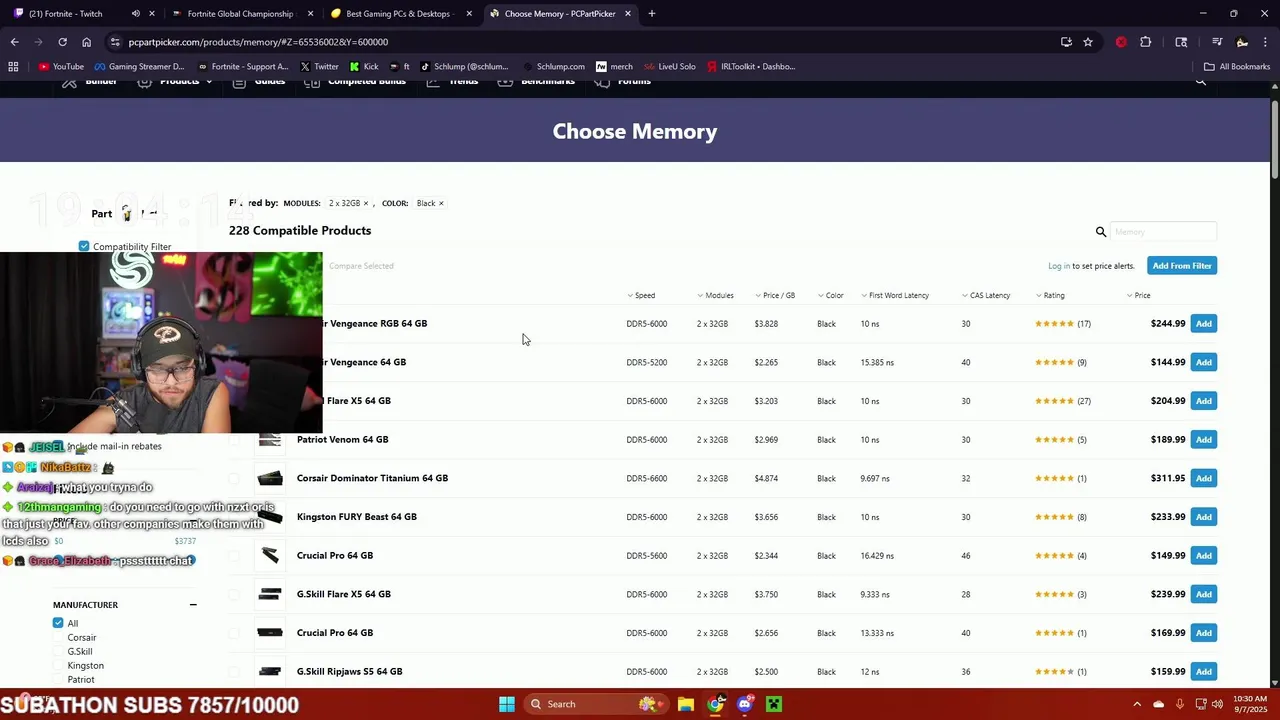The width and height of the screenshot is (1280, 720).
Task: Sort the list by Price column
Action: coord(1138,295)
